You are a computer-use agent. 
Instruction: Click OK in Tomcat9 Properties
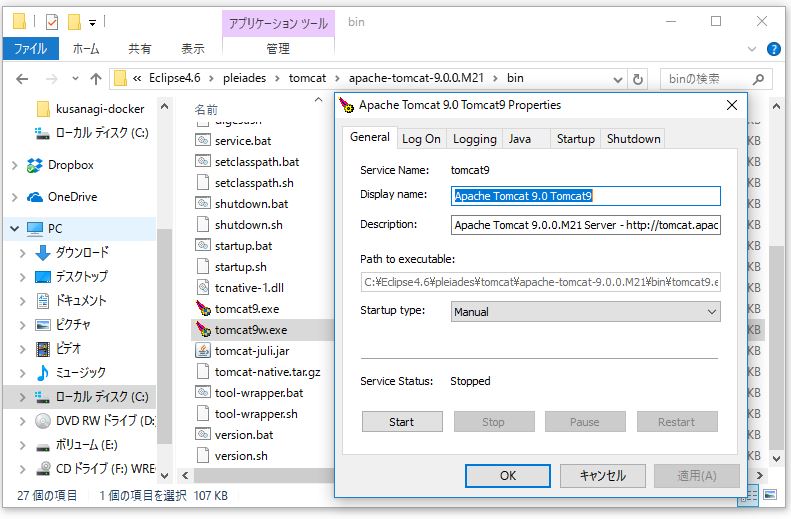point(507,476)
